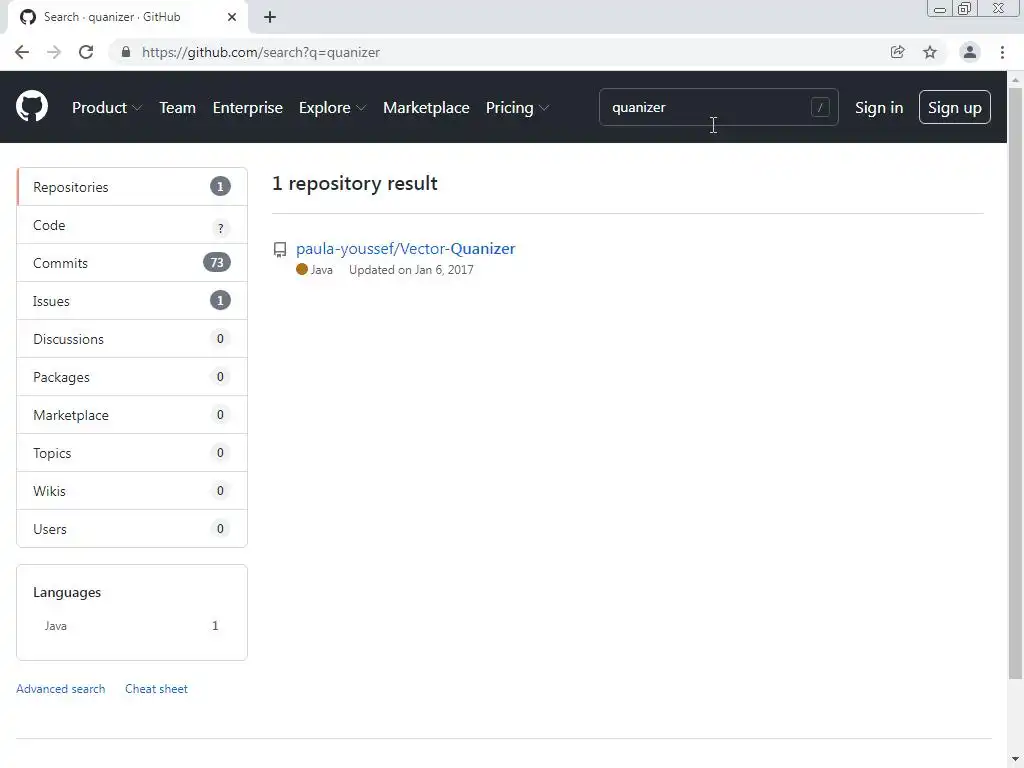Image resolution: width=1024 pixels, height=768 pixels.
Task: Select Commits results filter
Action: (132, 263)
